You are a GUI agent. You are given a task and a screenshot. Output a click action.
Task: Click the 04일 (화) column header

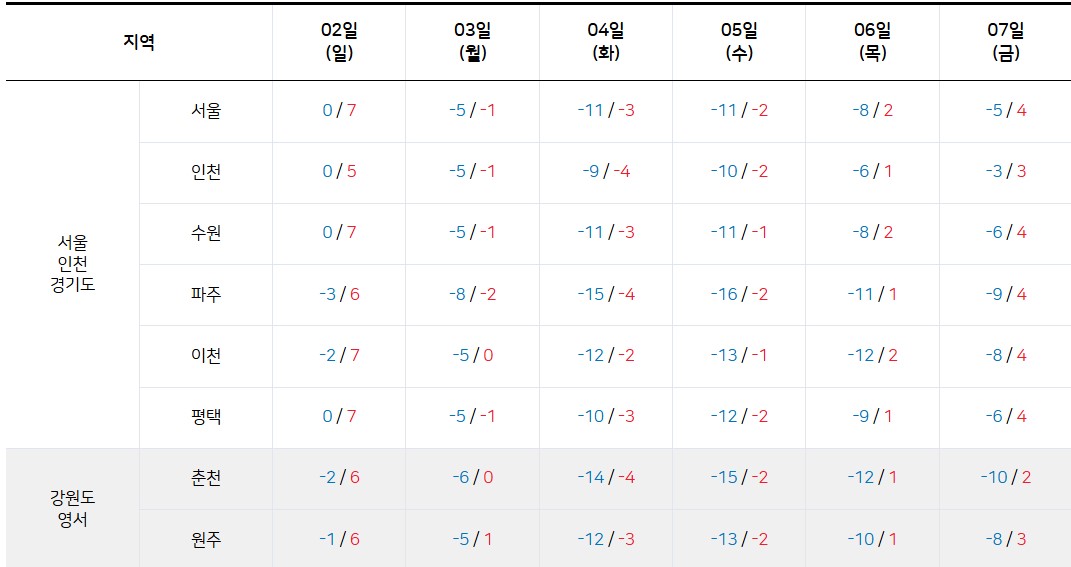point(606,42)
